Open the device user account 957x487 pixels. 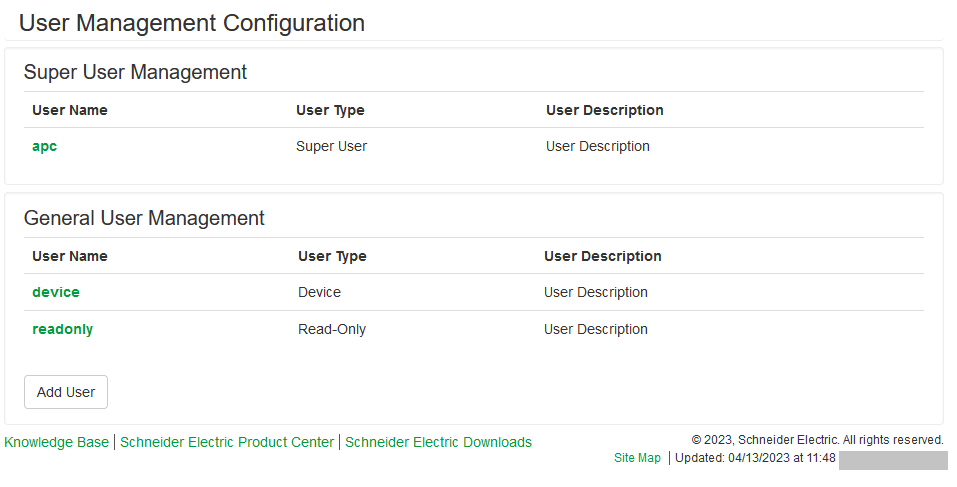(x=56, y=292)
